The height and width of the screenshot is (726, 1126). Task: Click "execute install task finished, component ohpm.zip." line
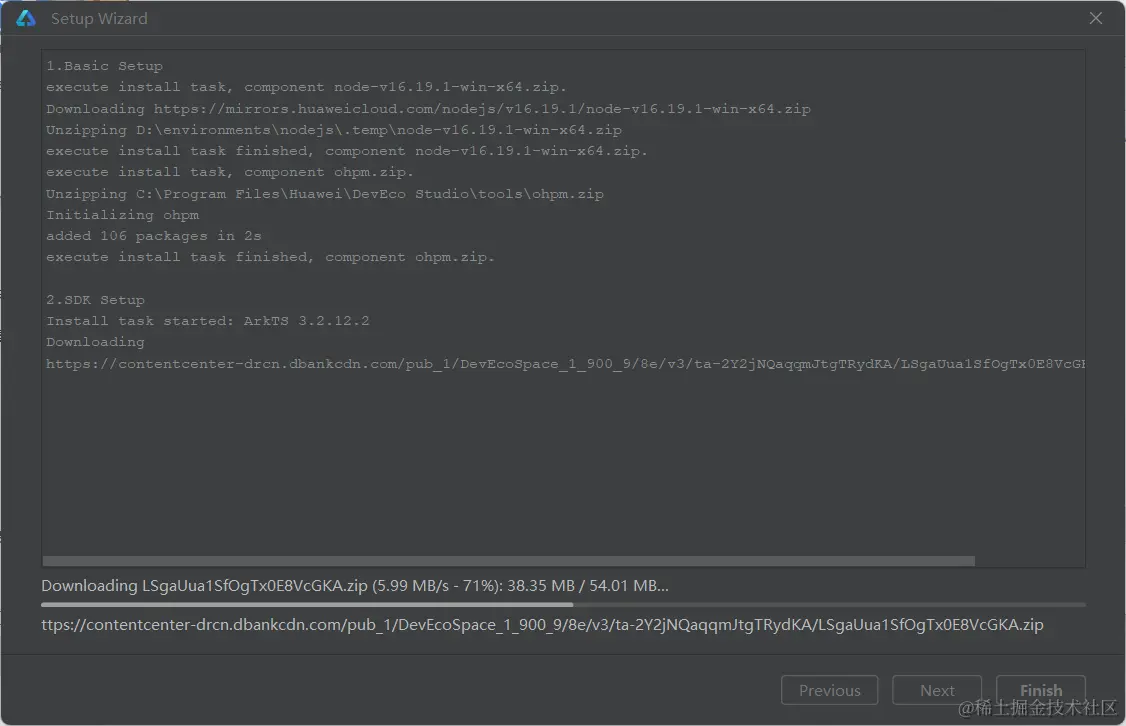270,257
